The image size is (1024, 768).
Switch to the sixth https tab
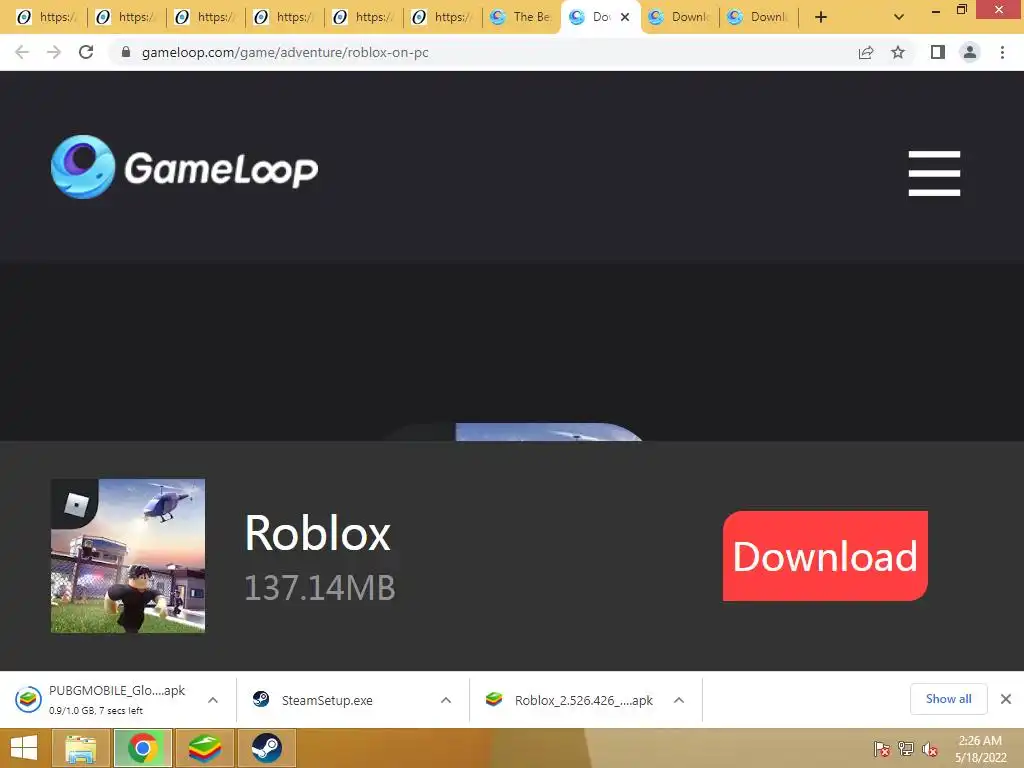(x=442, y=17)
